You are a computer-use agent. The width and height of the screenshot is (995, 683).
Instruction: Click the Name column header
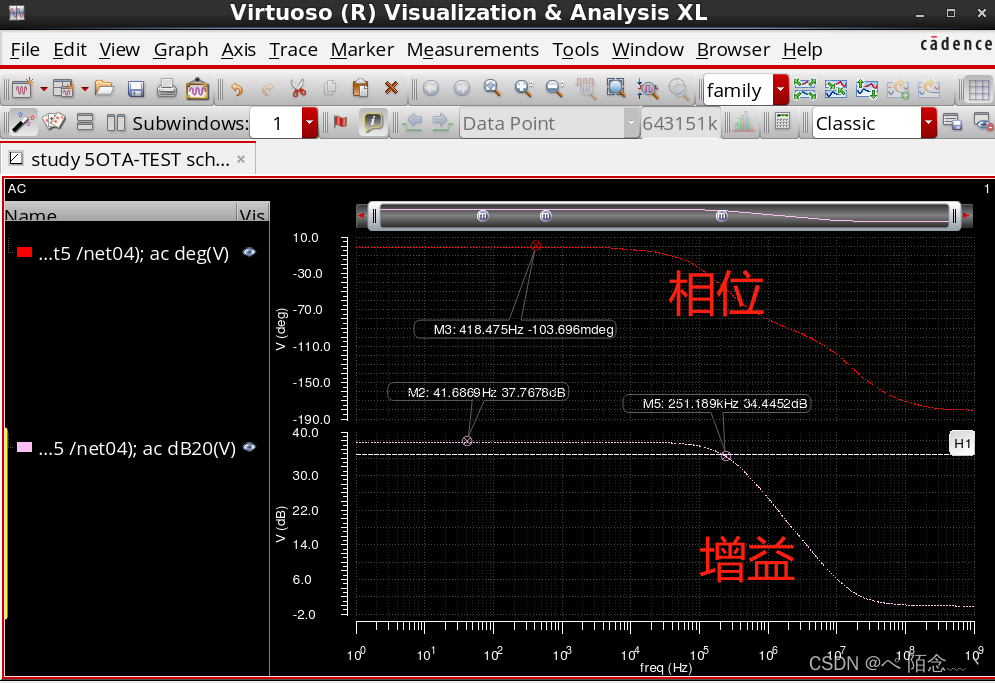click(x=120, y=213)
